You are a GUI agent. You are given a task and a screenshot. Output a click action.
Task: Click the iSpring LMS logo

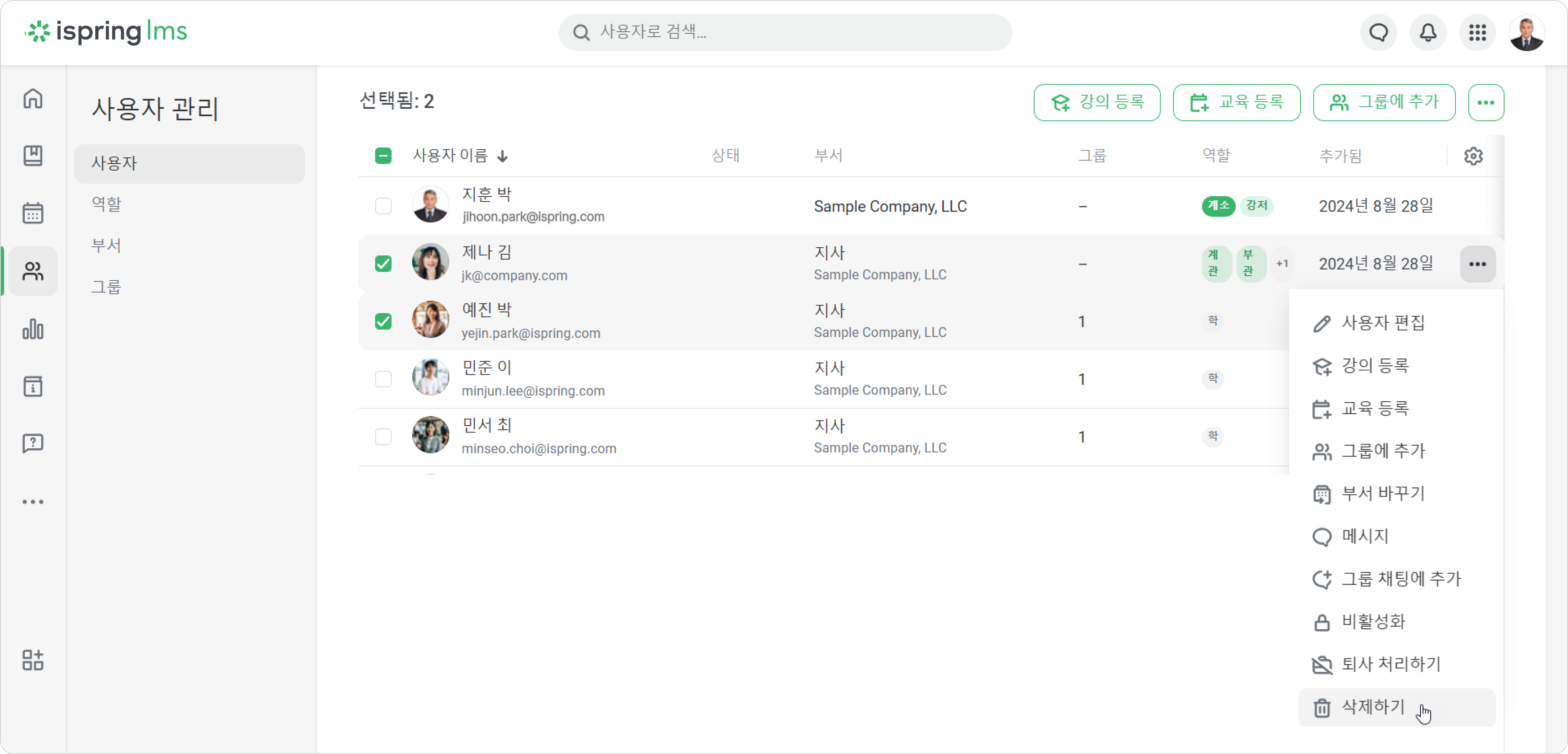106,32
